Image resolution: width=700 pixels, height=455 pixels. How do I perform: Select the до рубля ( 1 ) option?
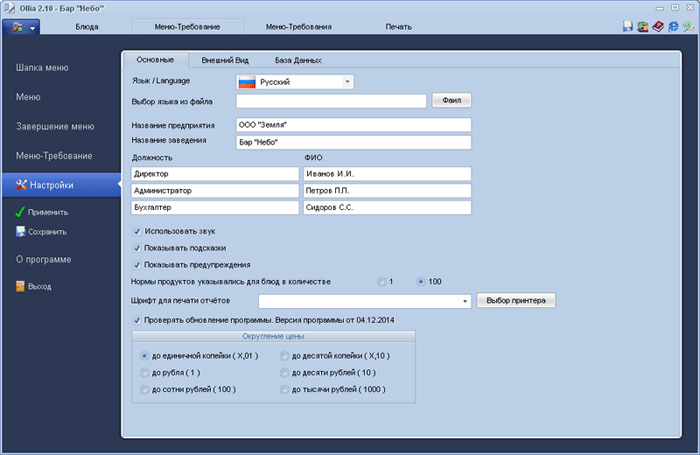(146, 372)
